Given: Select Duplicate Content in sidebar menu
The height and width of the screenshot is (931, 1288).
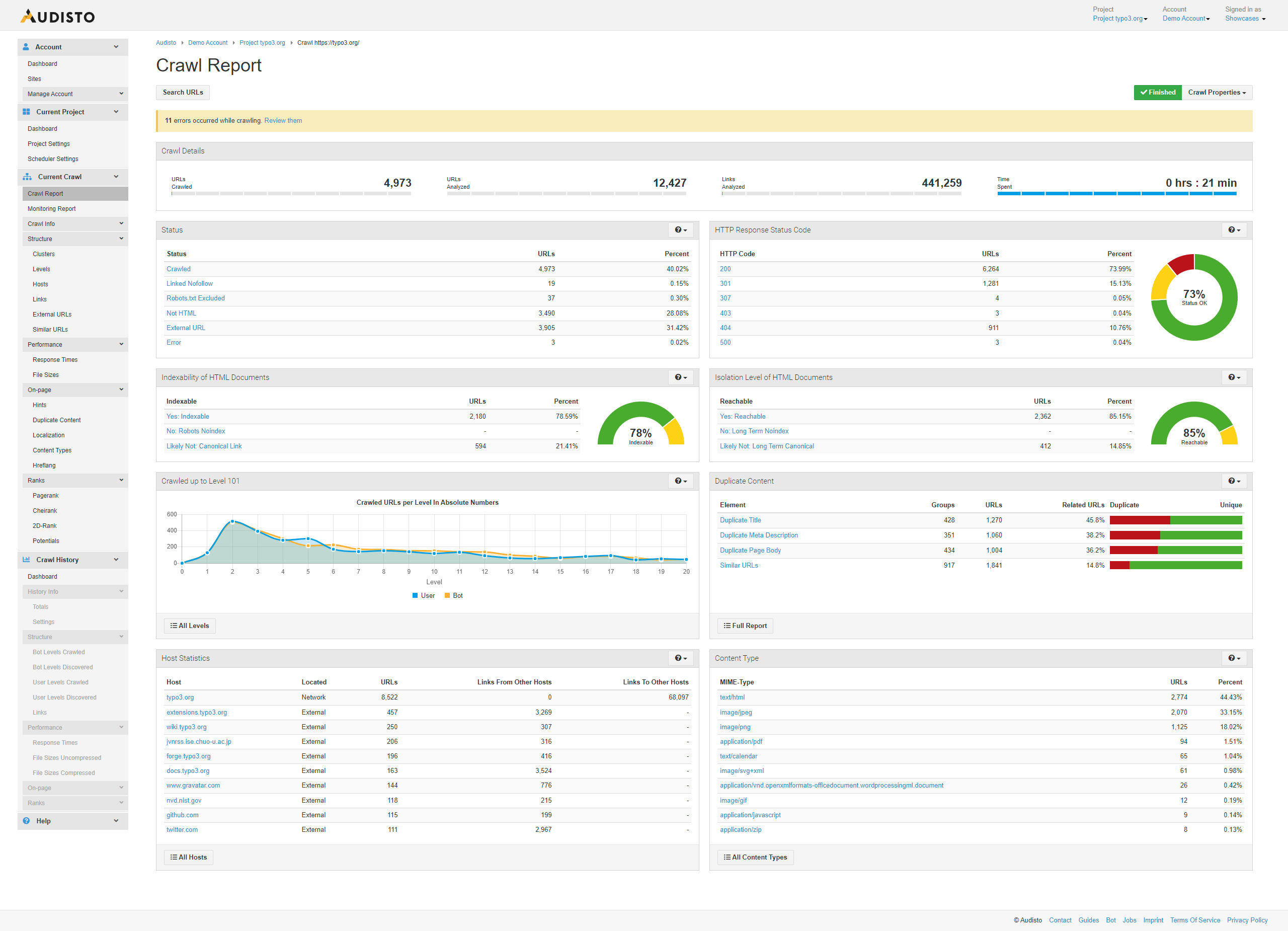Looking at the screenshot, I should (57, 420).
